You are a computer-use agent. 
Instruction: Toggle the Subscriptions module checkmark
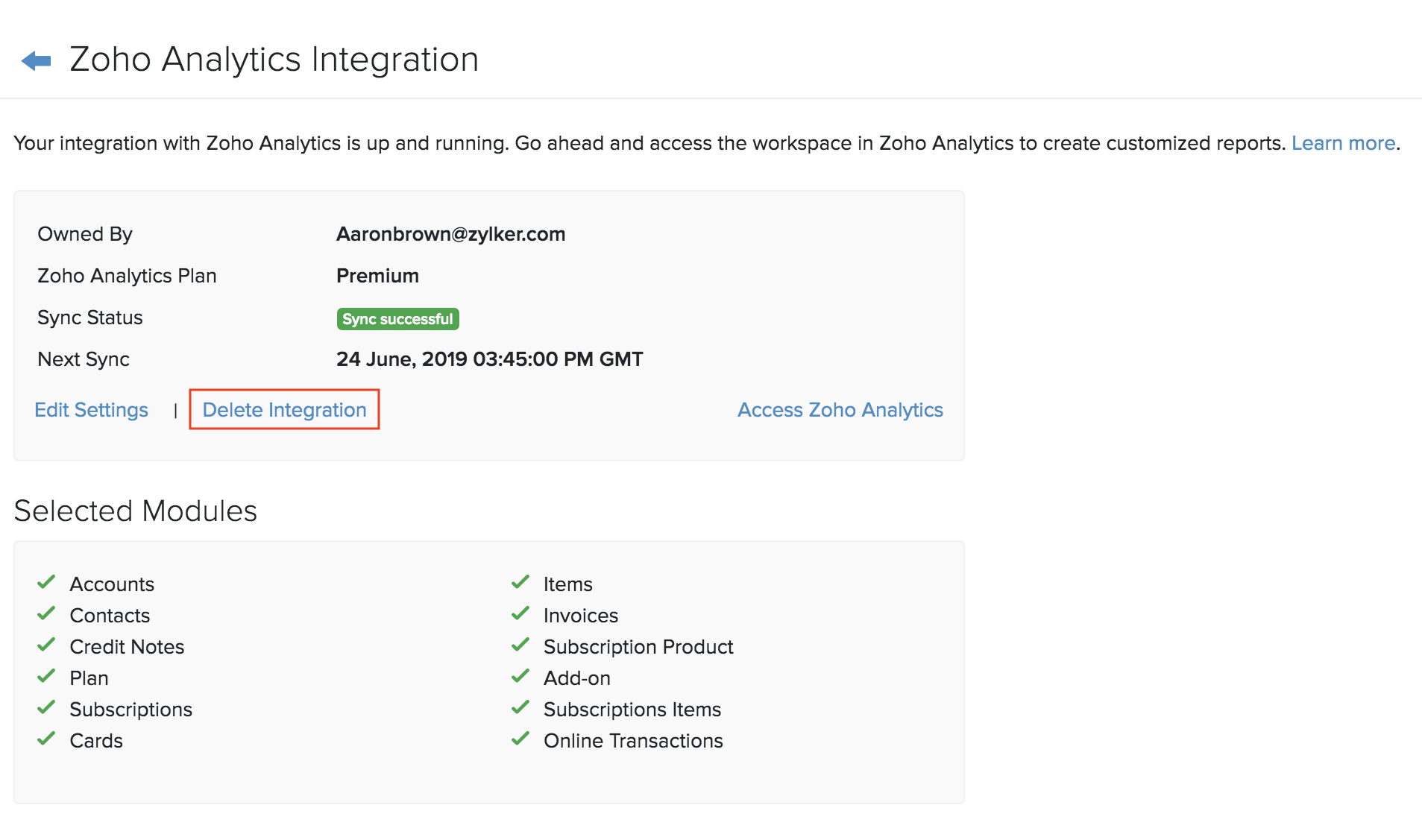tap(46, 707)
